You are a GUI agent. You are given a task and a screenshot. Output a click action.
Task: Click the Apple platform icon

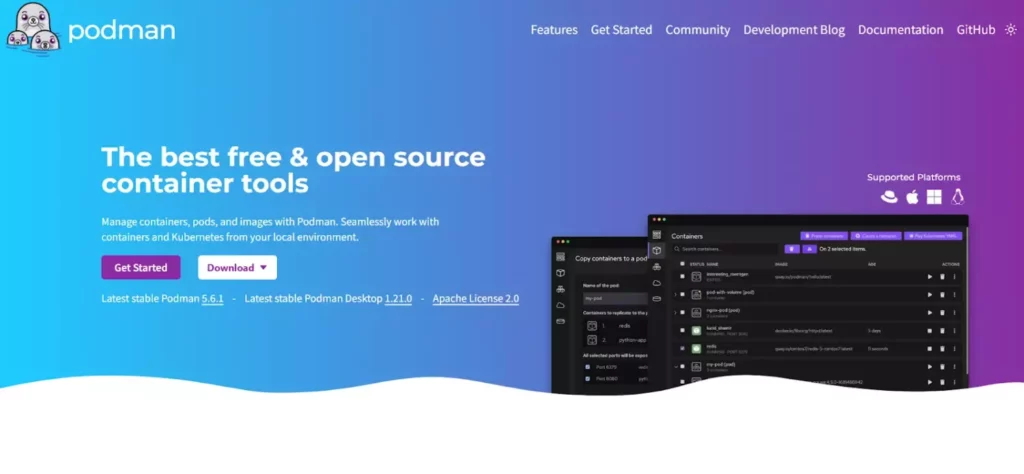click(912, 197)
